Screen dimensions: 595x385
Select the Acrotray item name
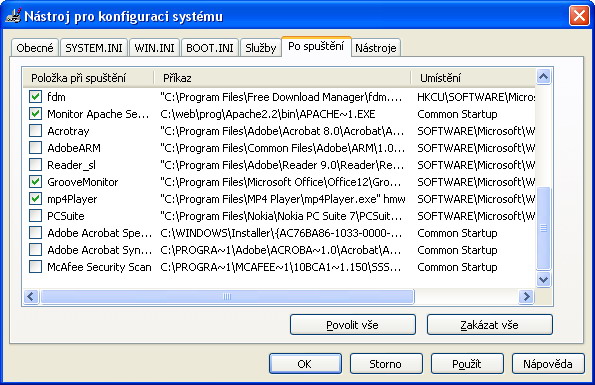click(x=68, y=131)
